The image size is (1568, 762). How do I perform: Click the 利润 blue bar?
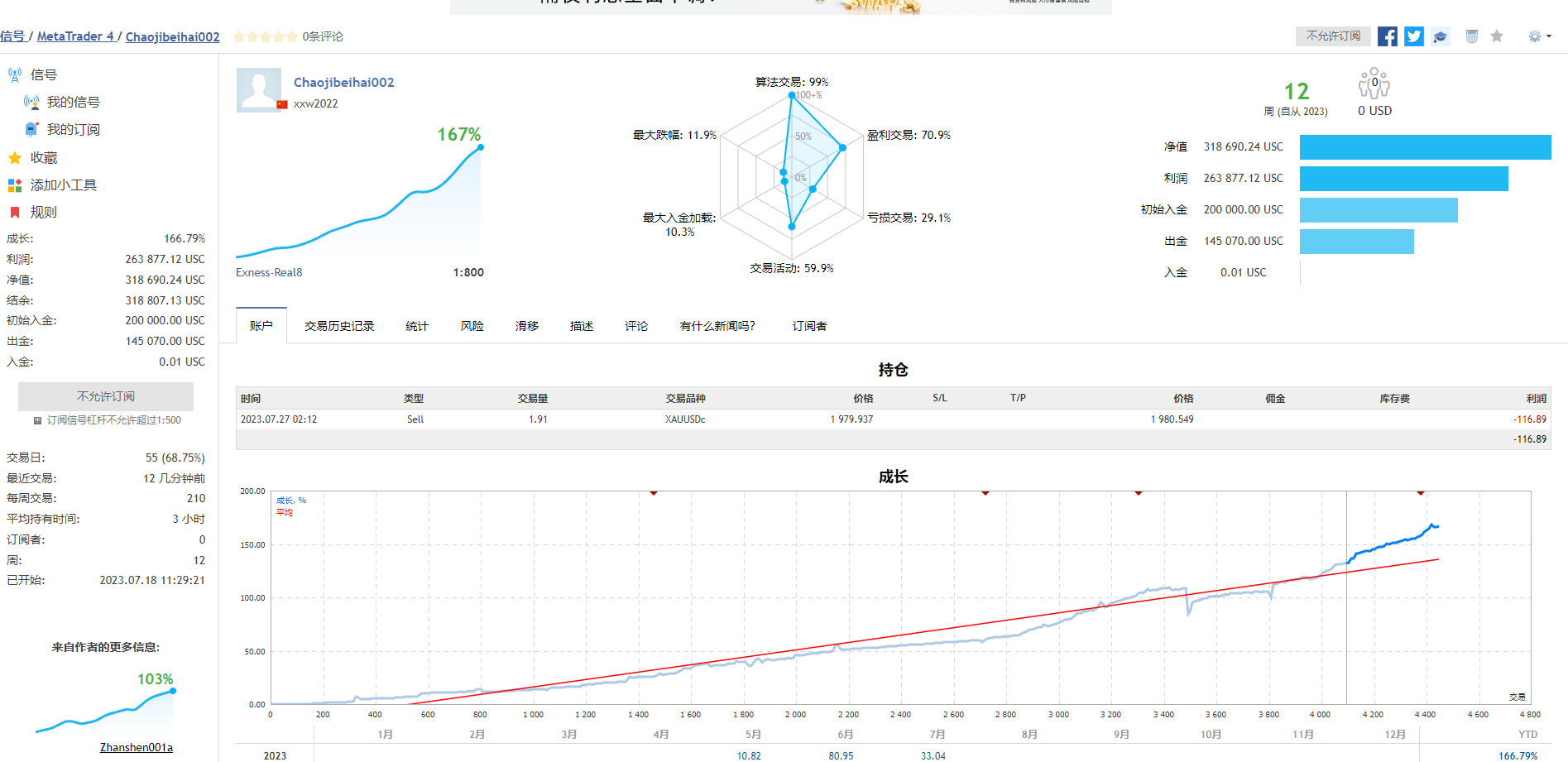[1404, 179]
